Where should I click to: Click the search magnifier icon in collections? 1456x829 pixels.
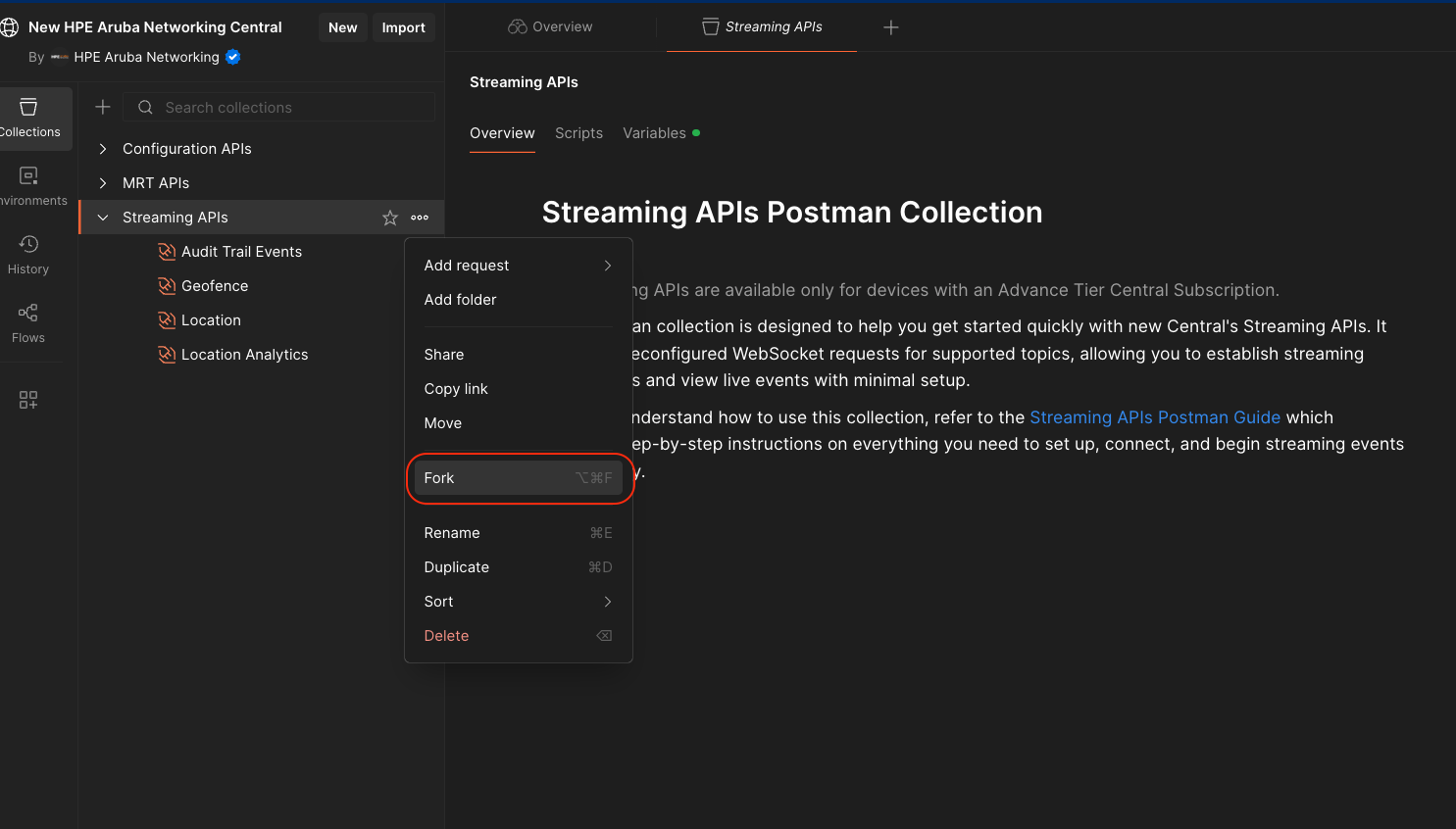[145, 107]
